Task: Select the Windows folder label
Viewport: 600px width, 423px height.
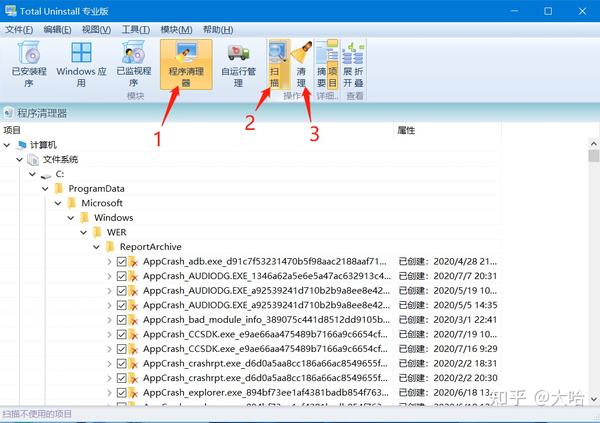Action: click(x=114, y=218)
